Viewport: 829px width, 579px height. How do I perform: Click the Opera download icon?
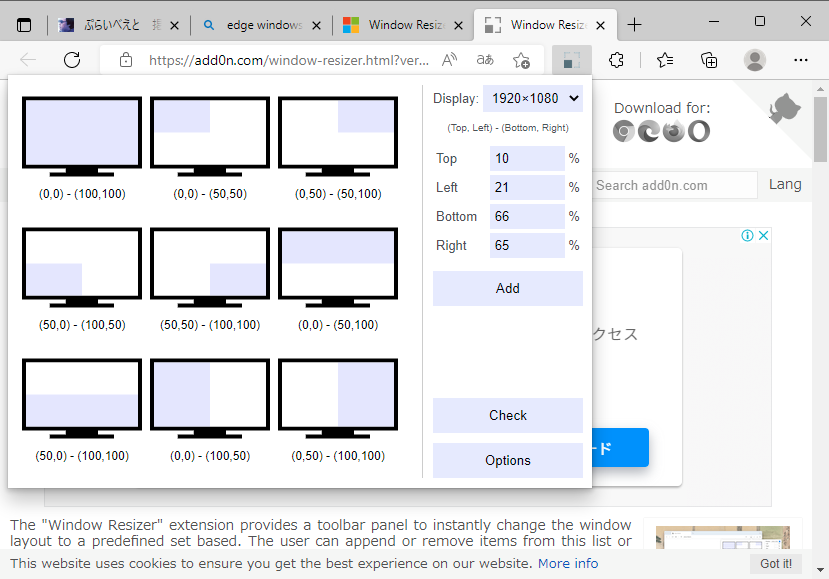pyautogui.click(x=698, y=130)
